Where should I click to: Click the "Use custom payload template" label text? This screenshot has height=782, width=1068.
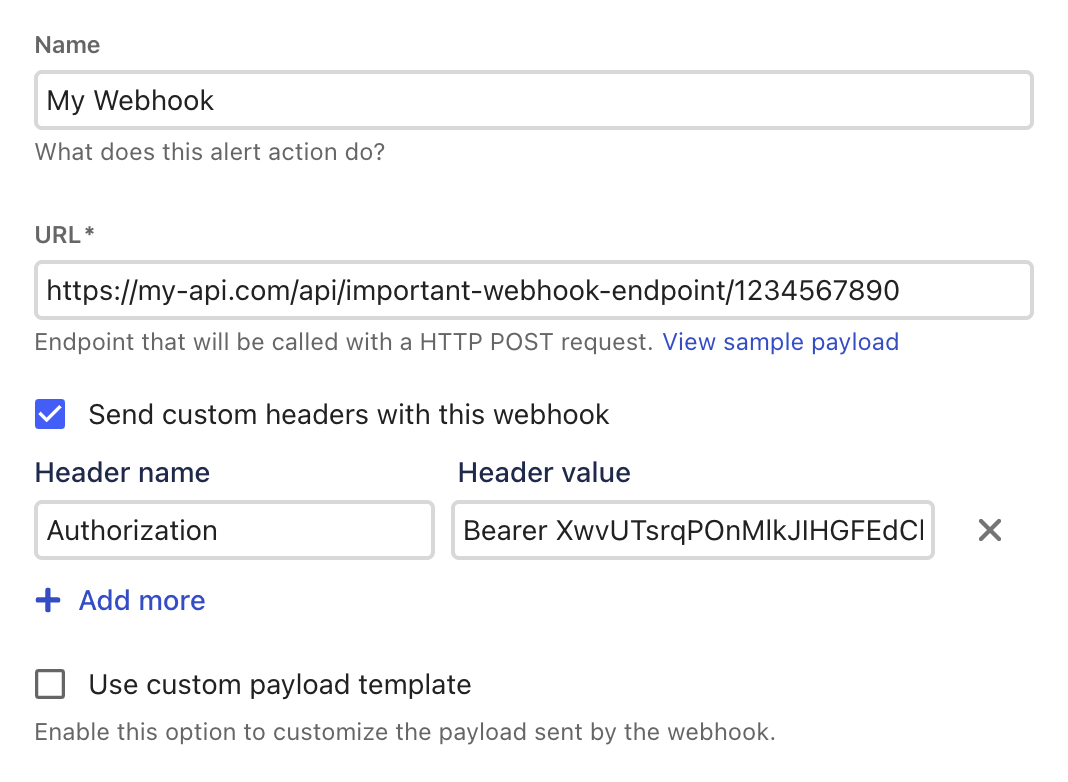(280, 684)
